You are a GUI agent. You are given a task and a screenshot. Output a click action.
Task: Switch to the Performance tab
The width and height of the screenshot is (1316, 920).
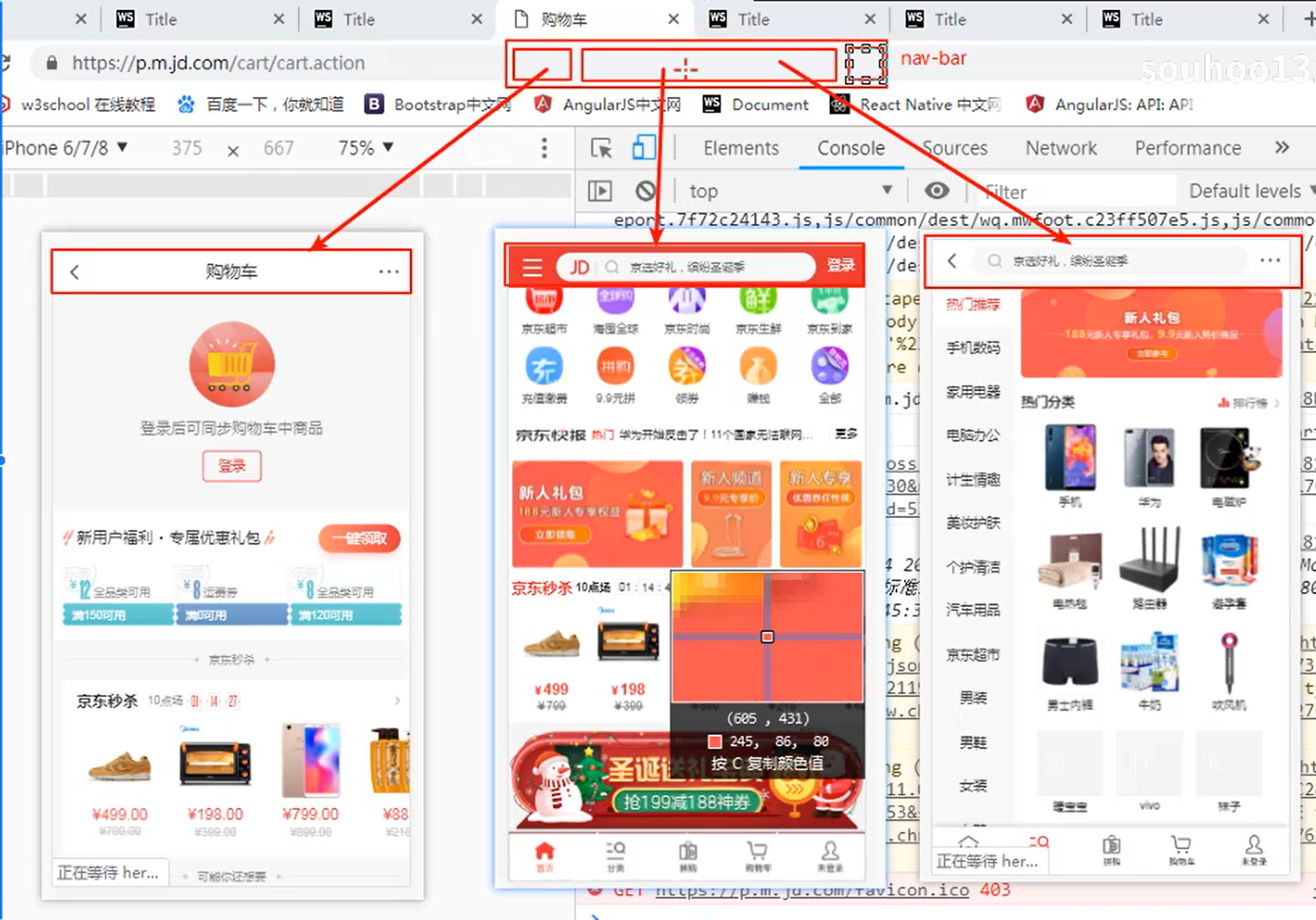(x=1188, y=148)
